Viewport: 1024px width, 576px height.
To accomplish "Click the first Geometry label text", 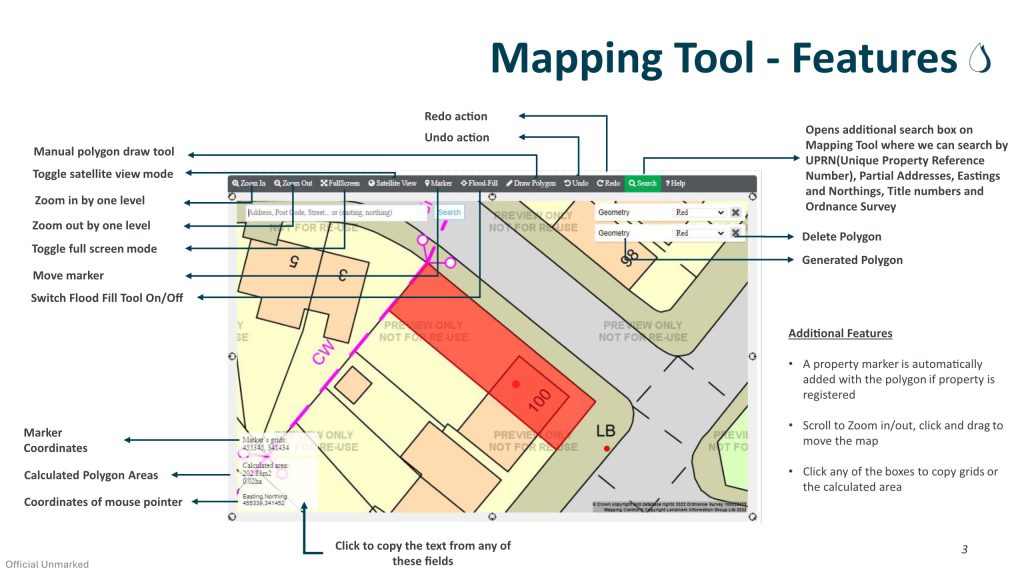I will click(x=614, y=212).
